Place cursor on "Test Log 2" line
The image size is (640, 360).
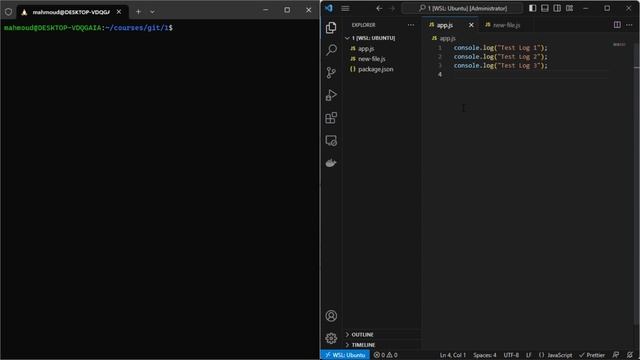(500, 57)
